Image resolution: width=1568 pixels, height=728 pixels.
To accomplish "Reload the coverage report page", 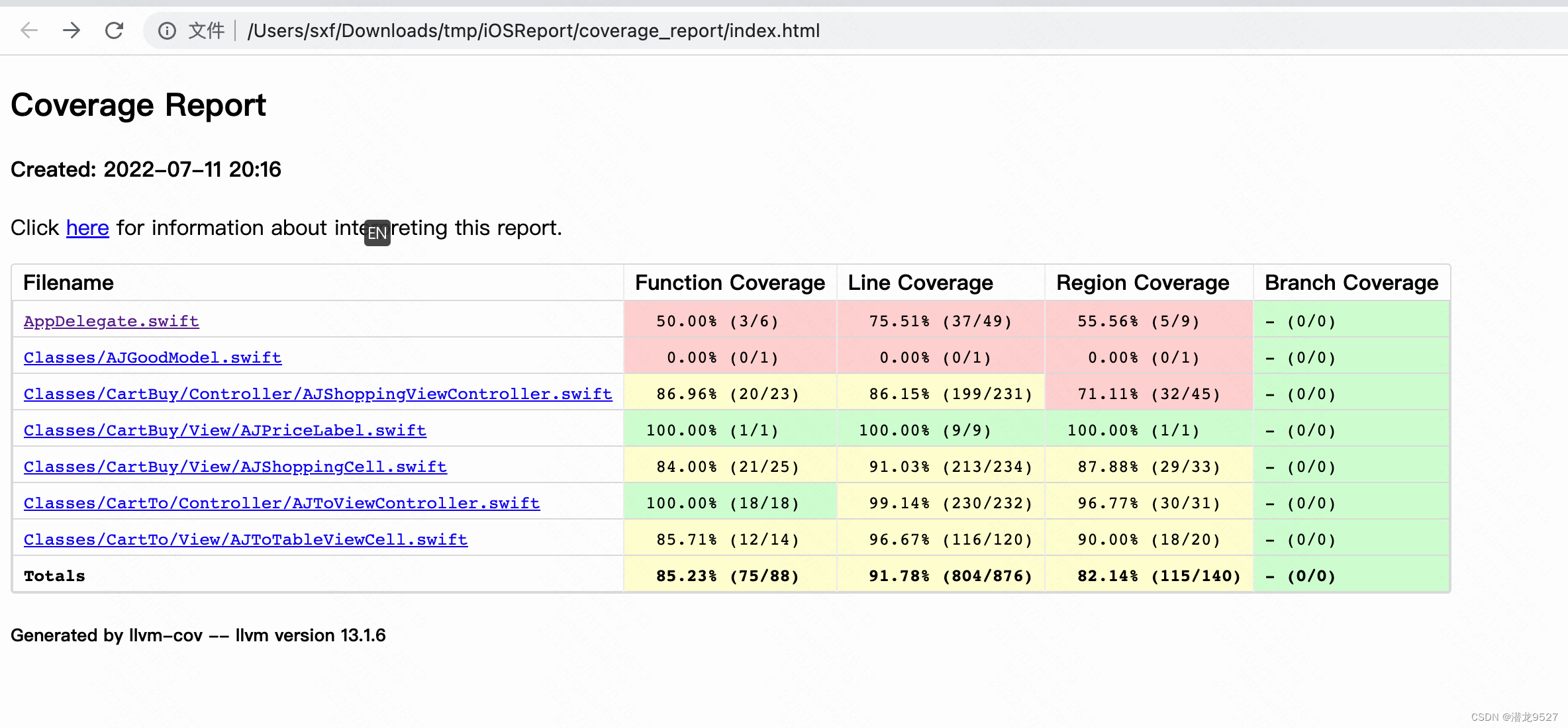I will point(115,30).
